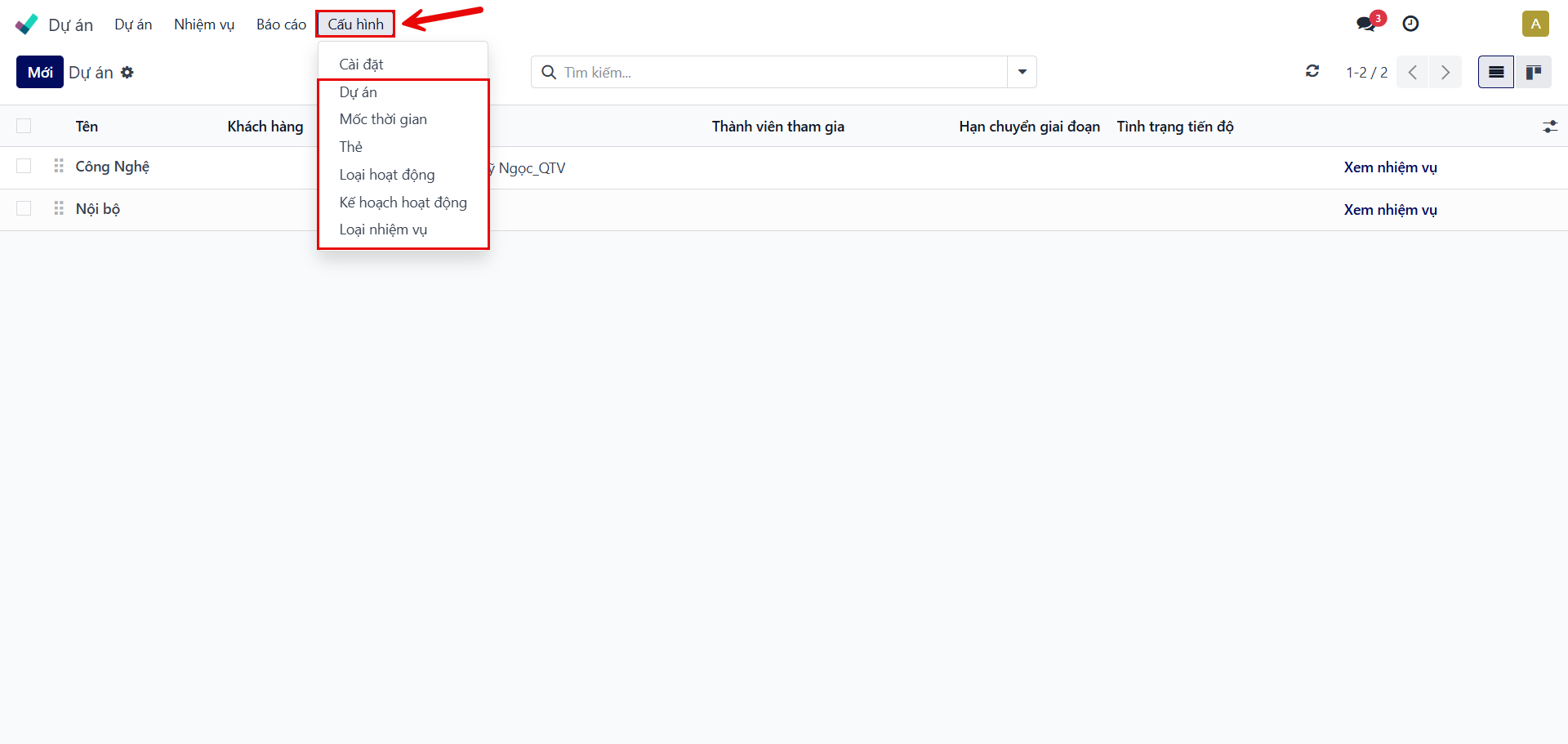Switch to list view icon
The height and width of the screenshot is (744, 1568).
coord(1495,72)
